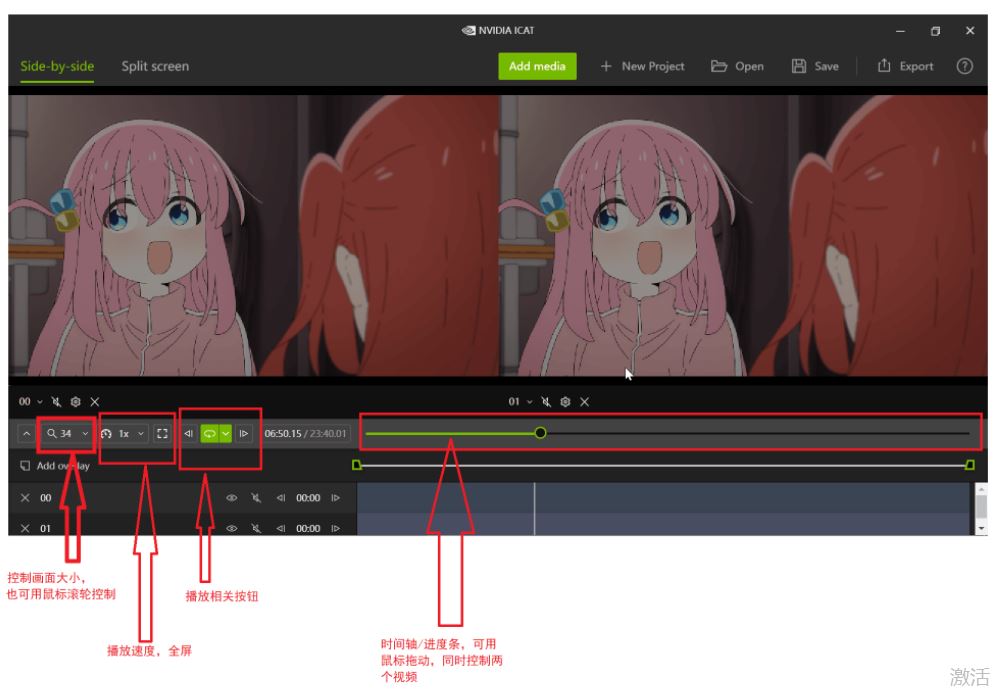Click the 06:50.15 current time readout

[x=282, y=433]
